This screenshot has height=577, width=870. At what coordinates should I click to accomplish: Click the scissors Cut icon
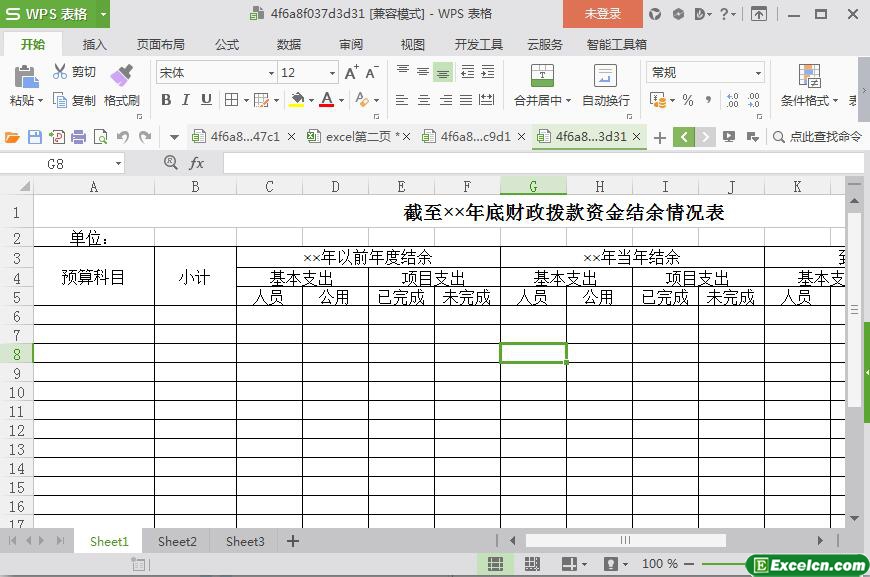(x=60, y=72)
